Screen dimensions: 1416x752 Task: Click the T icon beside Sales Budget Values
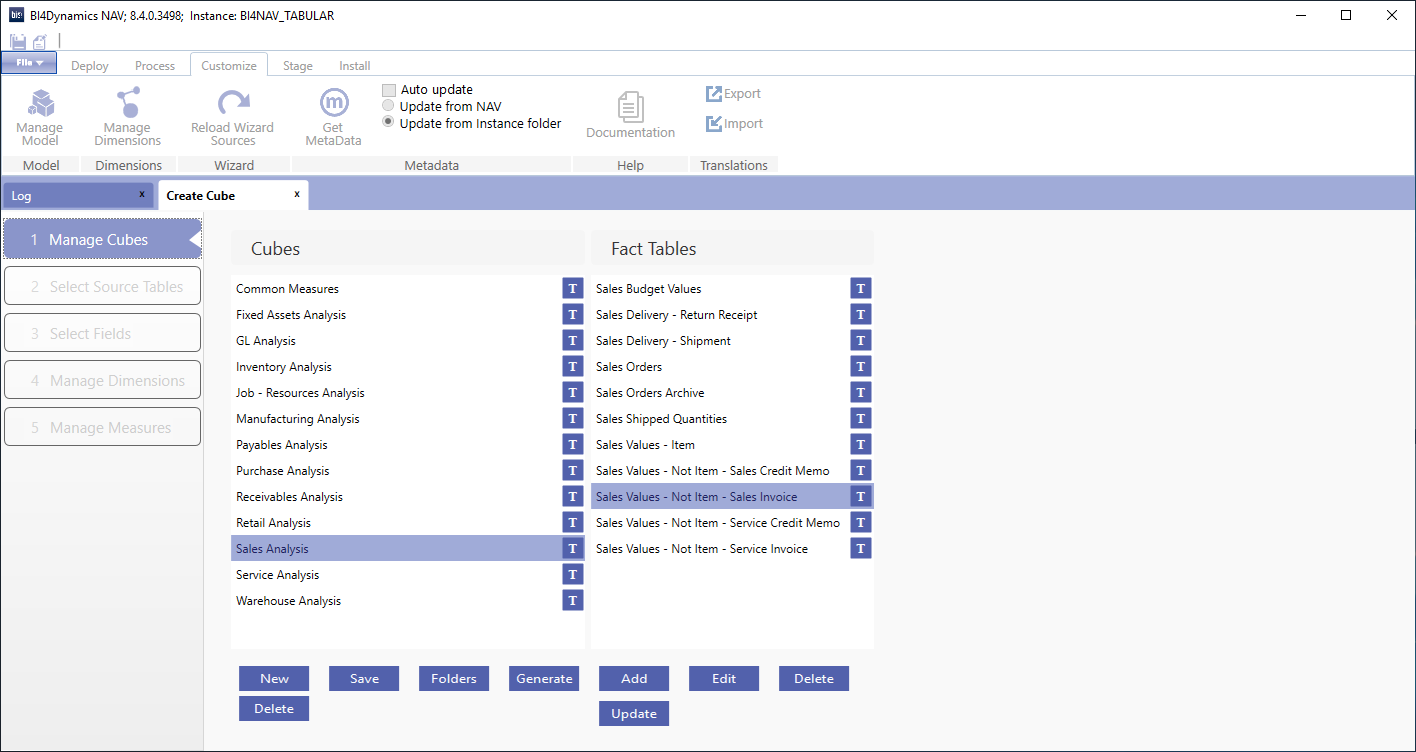point(860,289)
